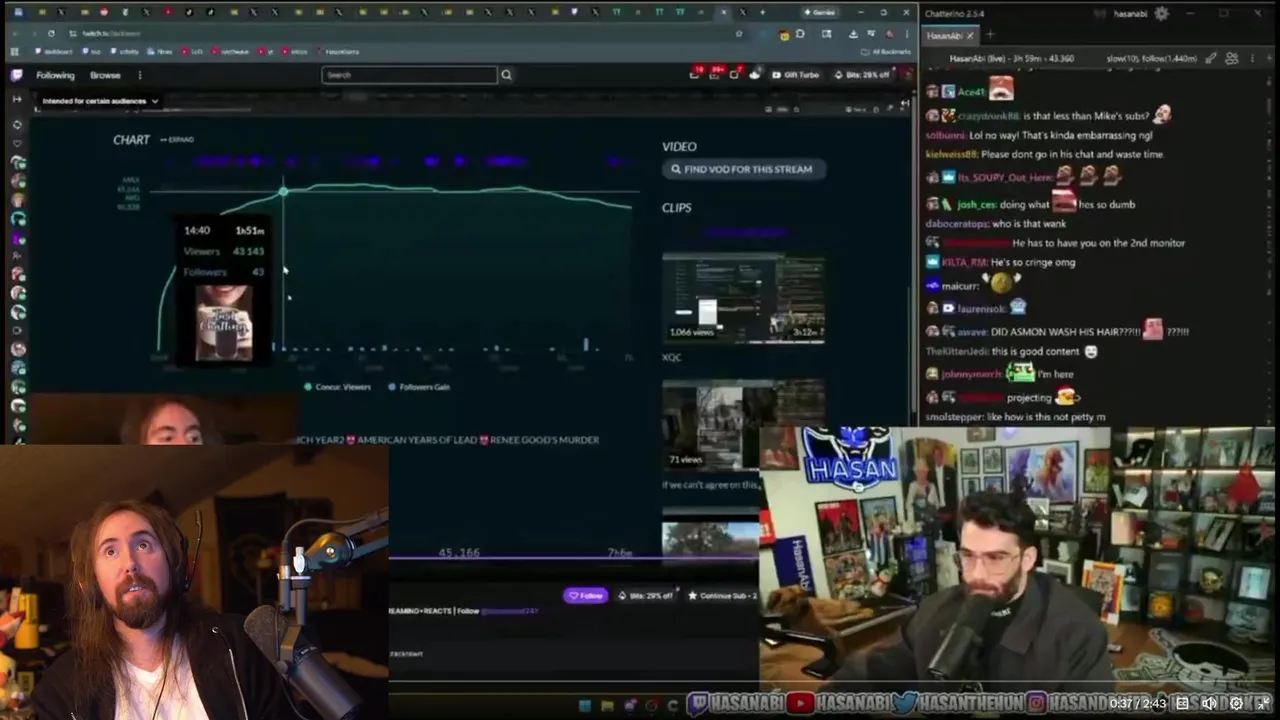
Task: Click the Twitch logo home icon
Action: 16,75
